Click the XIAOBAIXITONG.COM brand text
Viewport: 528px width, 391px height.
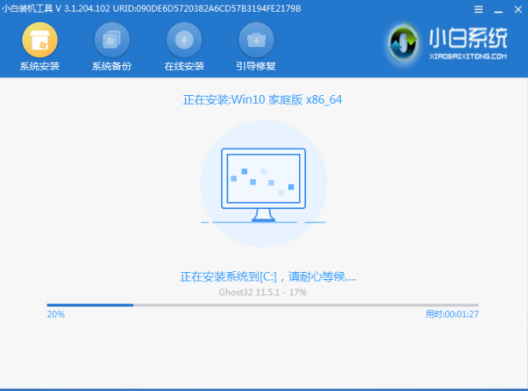[468, 56]
